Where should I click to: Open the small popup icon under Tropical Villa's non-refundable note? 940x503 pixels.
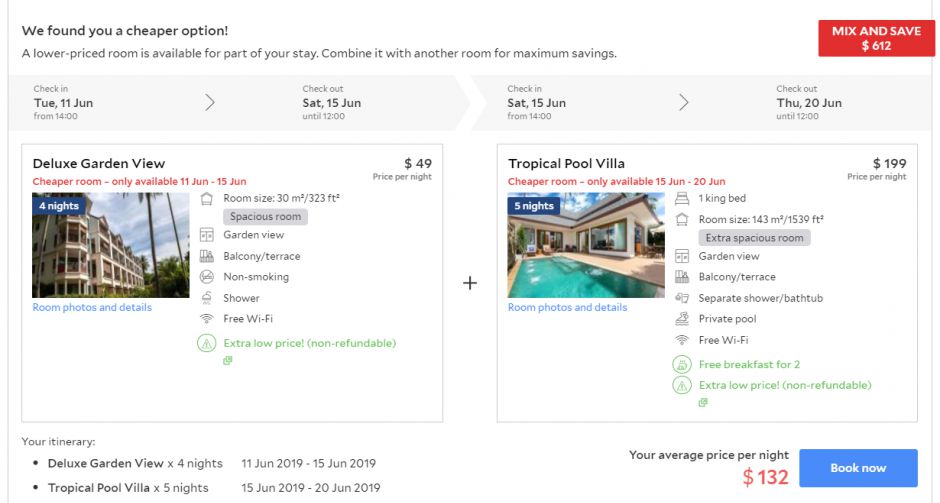coord(703,403)
